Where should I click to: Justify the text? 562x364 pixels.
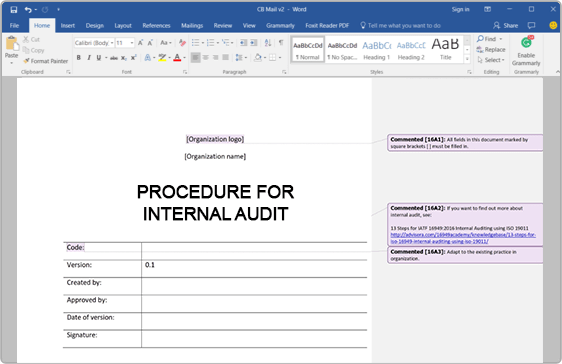pyautogui.click(x=225, y=57)
